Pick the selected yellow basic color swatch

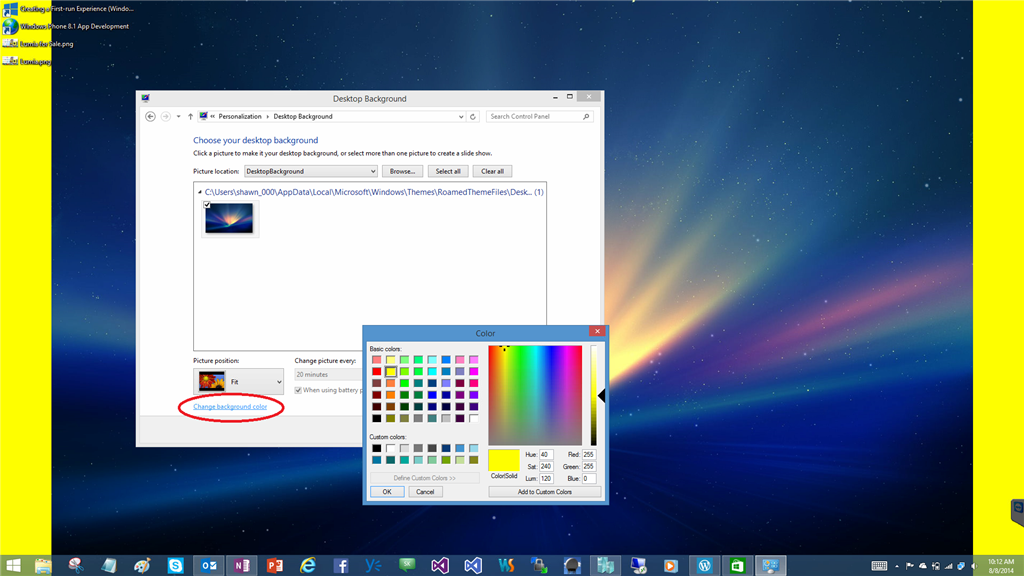[391, 372]
